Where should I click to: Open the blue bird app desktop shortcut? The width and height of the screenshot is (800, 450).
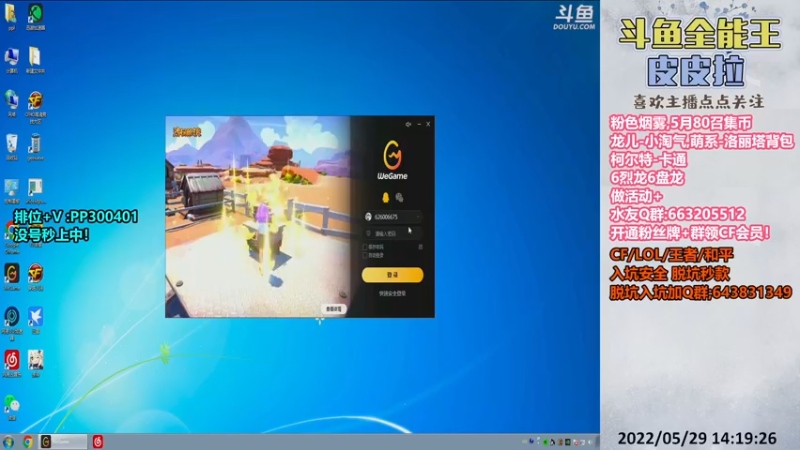[35, 320]
